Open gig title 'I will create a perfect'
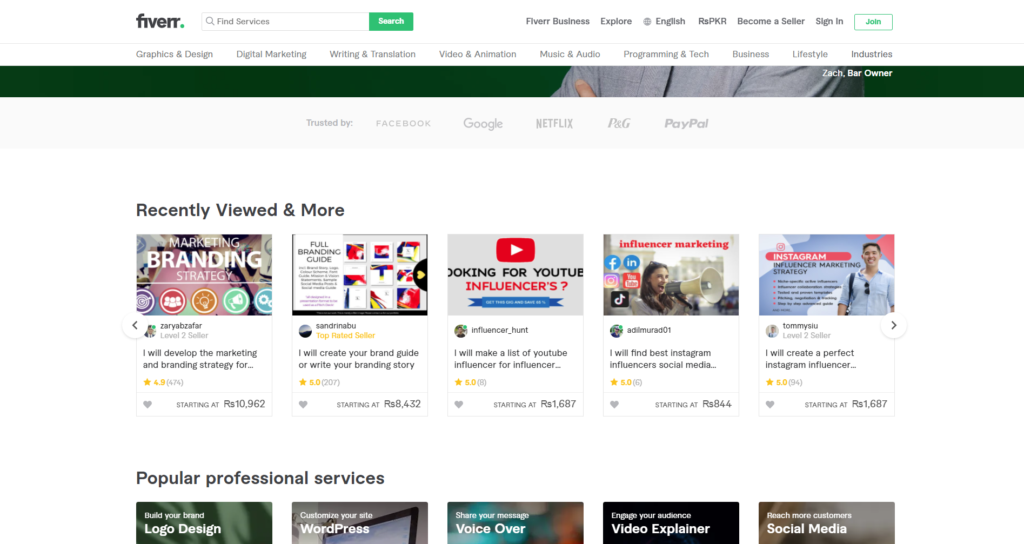1024x544 pixels. coord(810,359)
